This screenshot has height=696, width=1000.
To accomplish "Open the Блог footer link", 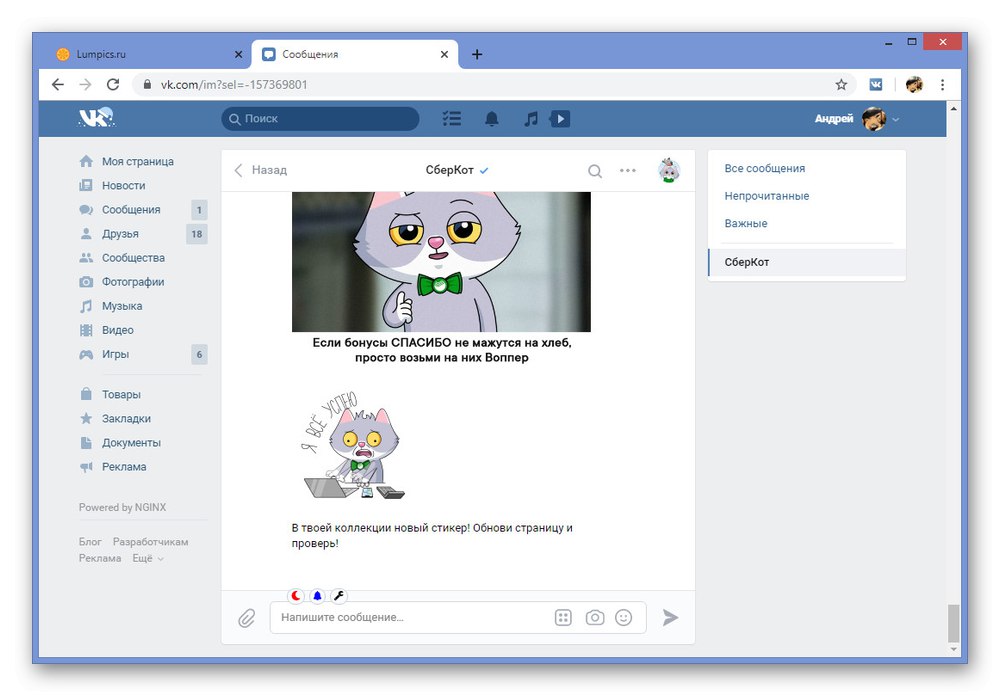I will pos(90,542).
